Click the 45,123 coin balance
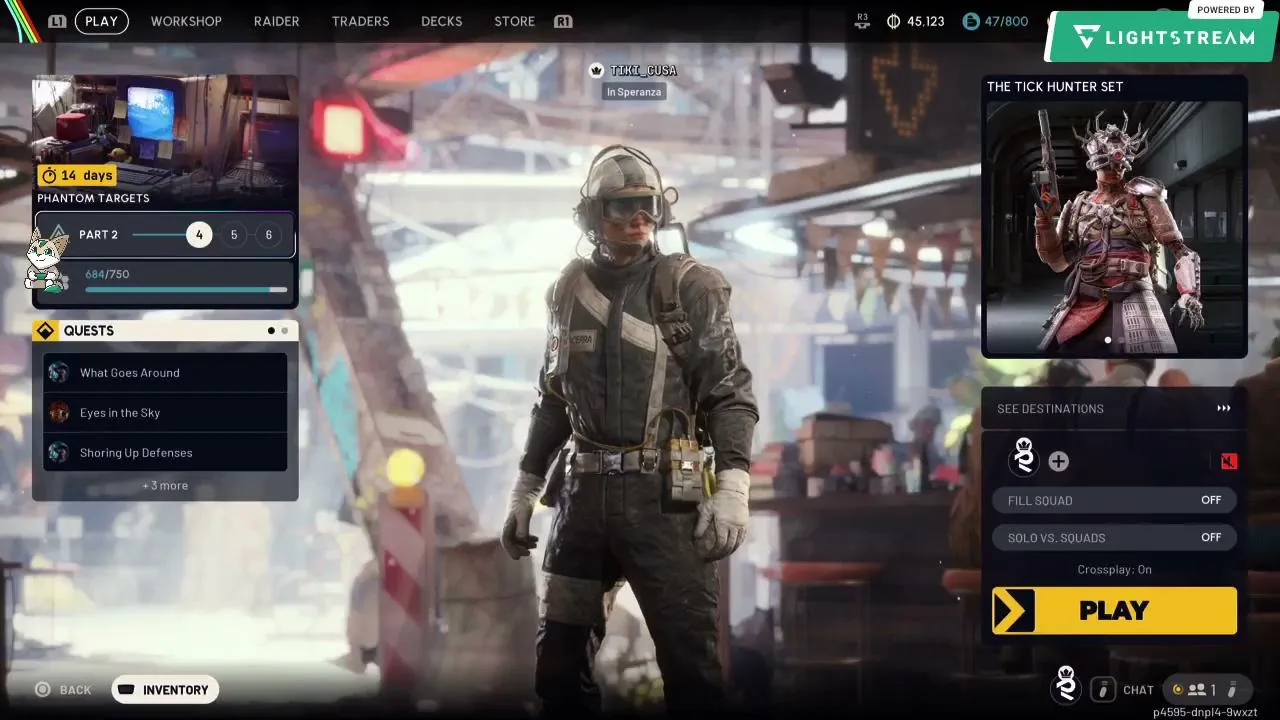The width and height of the screenshot is (1280, 720). [x=925, y=21]
